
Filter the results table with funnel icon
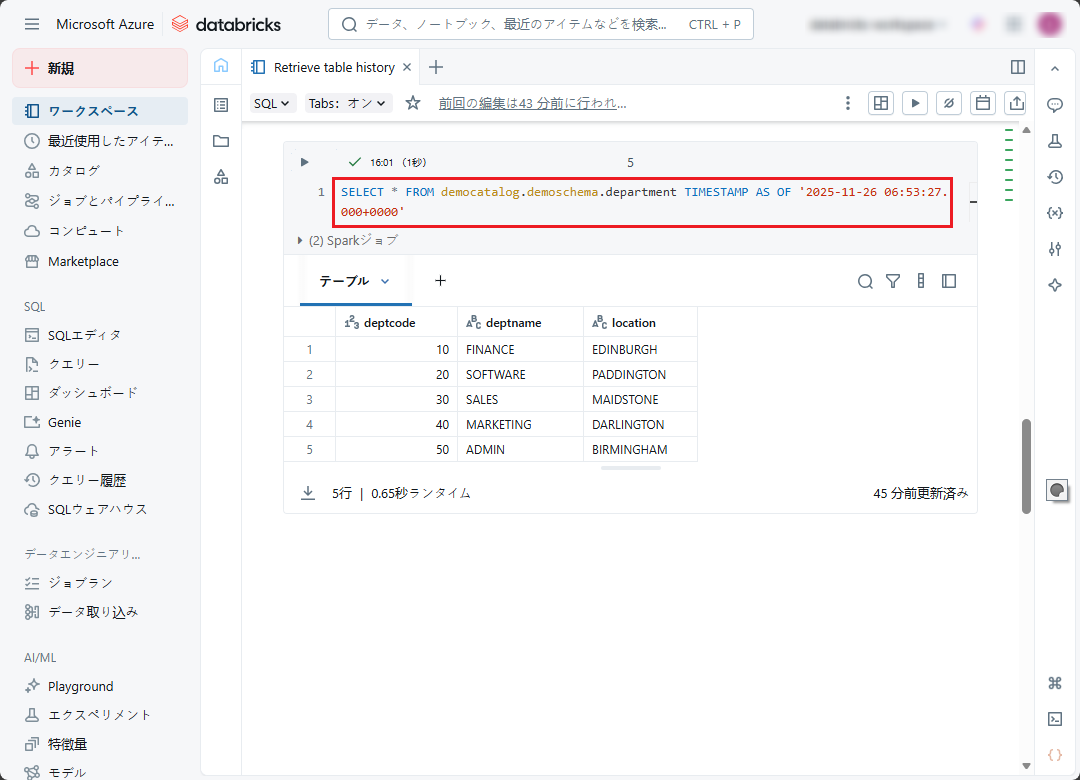(893, 281)
